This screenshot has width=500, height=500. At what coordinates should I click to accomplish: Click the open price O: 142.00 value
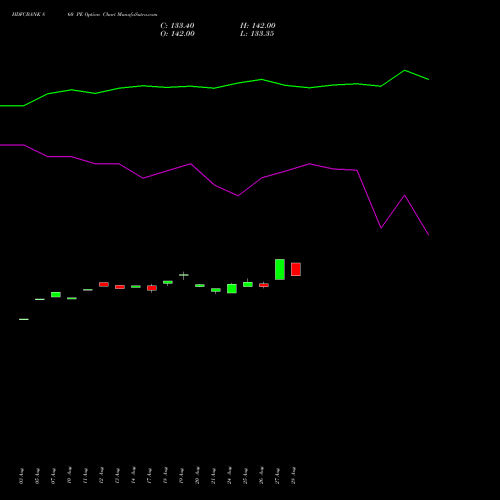coord(177,34)
